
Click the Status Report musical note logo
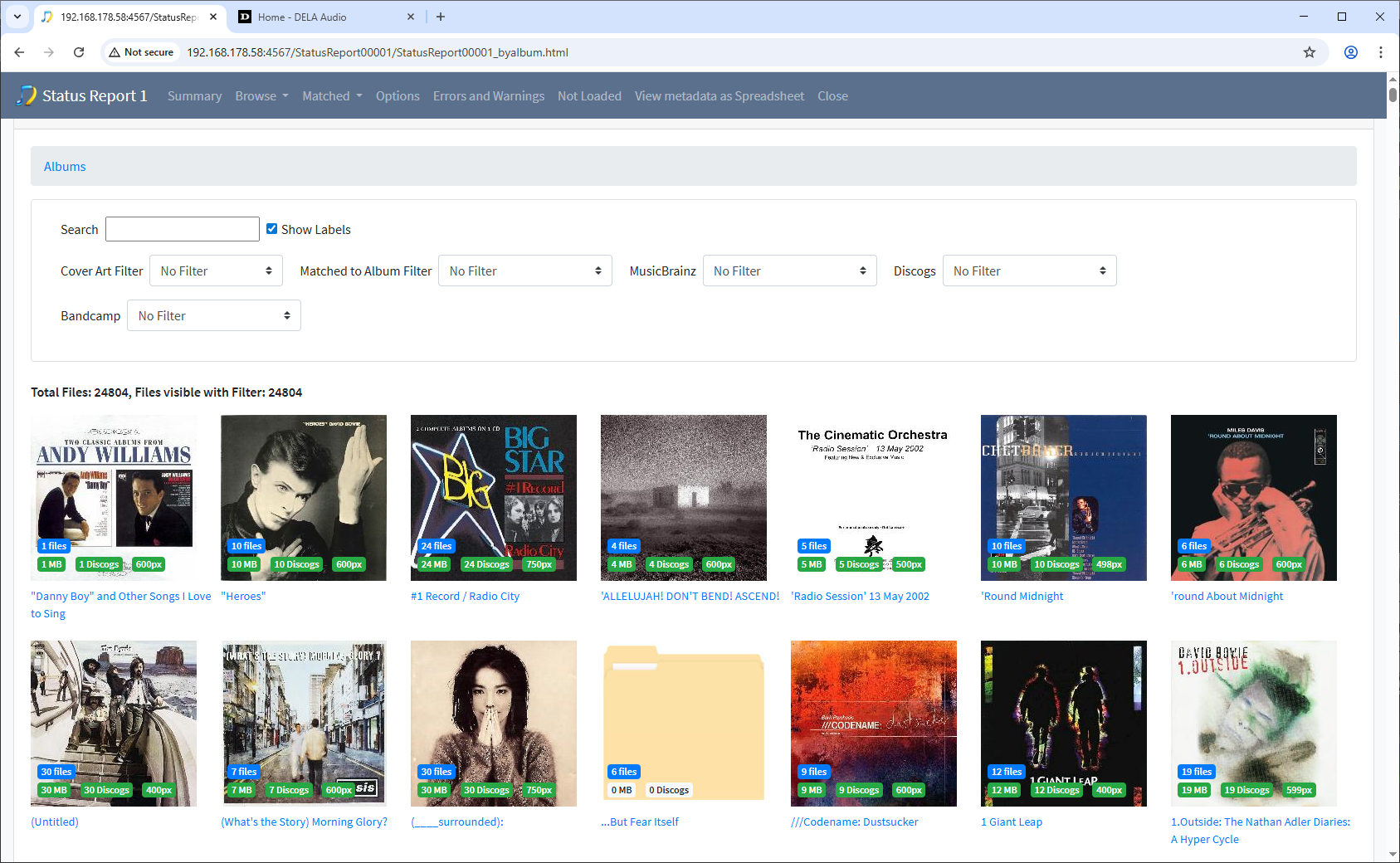point(27,96)
